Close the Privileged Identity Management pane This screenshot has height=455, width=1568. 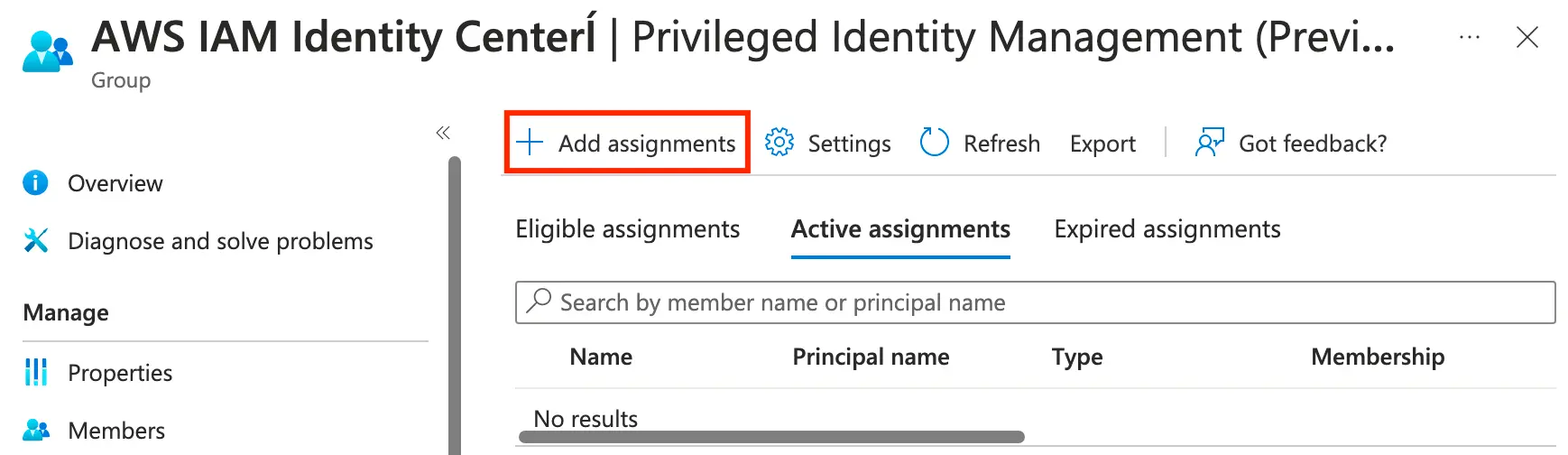1527,38
